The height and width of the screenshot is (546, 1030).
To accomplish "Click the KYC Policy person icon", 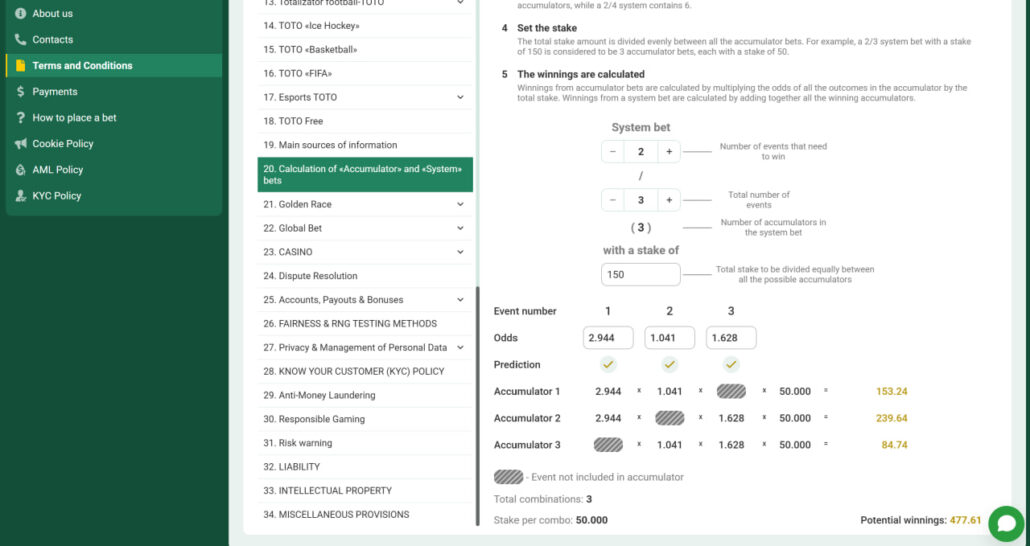I will pyautogui.click(x=20, y=196).
